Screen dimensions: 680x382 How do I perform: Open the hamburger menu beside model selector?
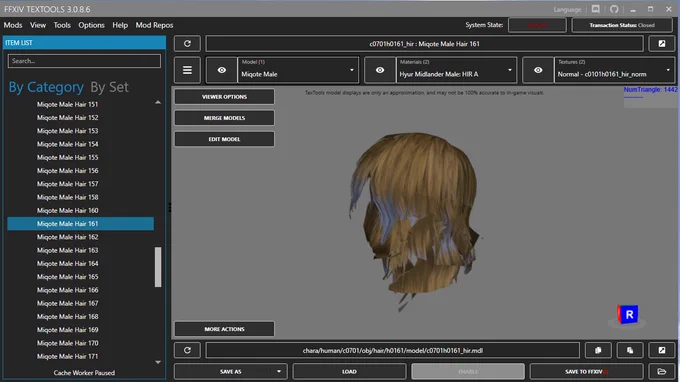pos(187,70)
